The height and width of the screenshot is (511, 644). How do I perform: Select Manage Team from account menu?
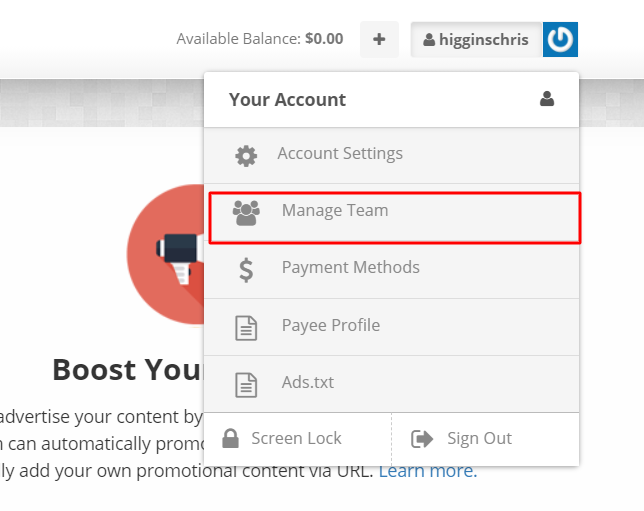point(395,218)
